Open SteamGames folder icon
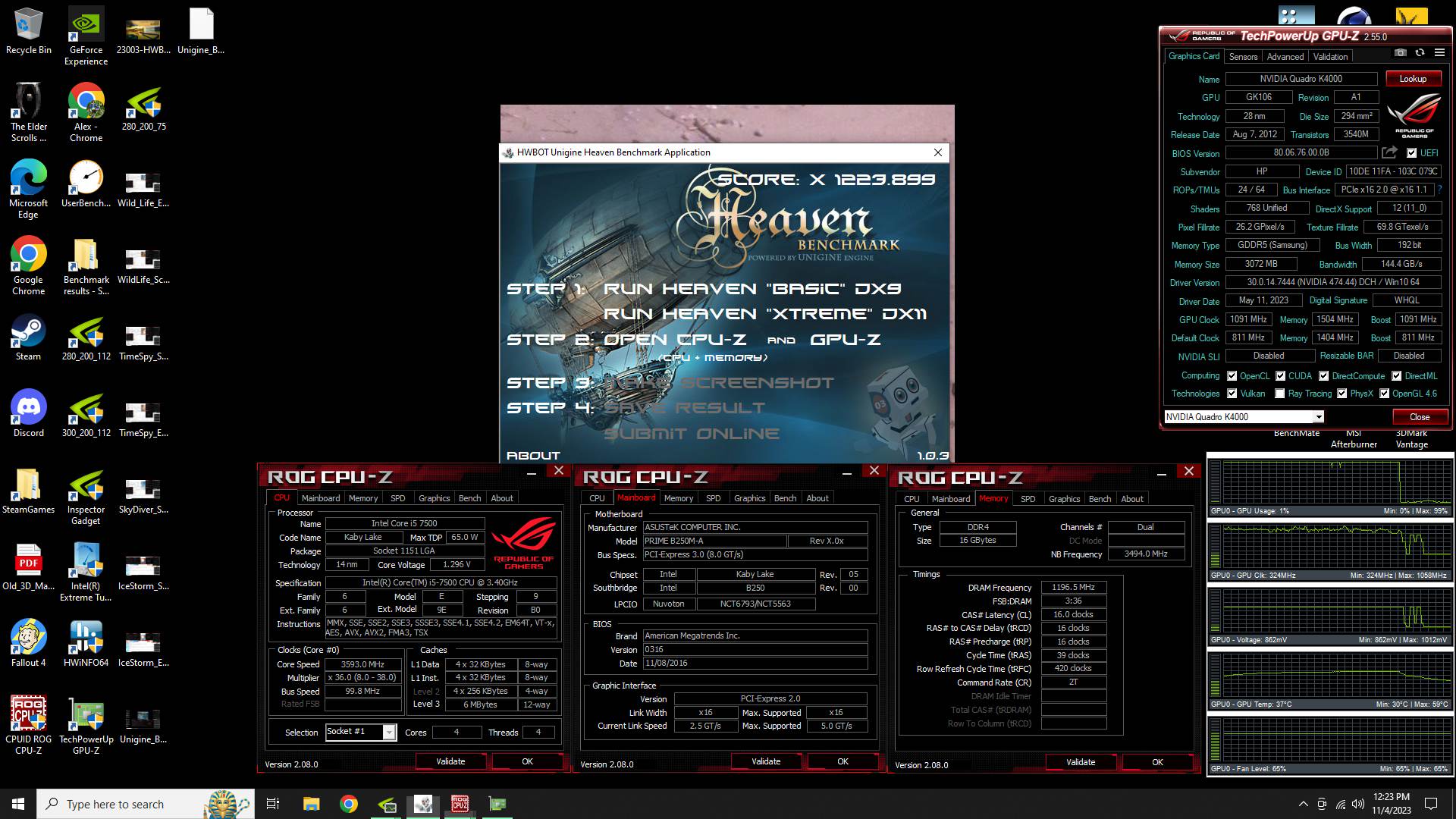Image resolution: width=1456 pixels, height=819 pixels. pyautogui.click(x=28, y=491)
